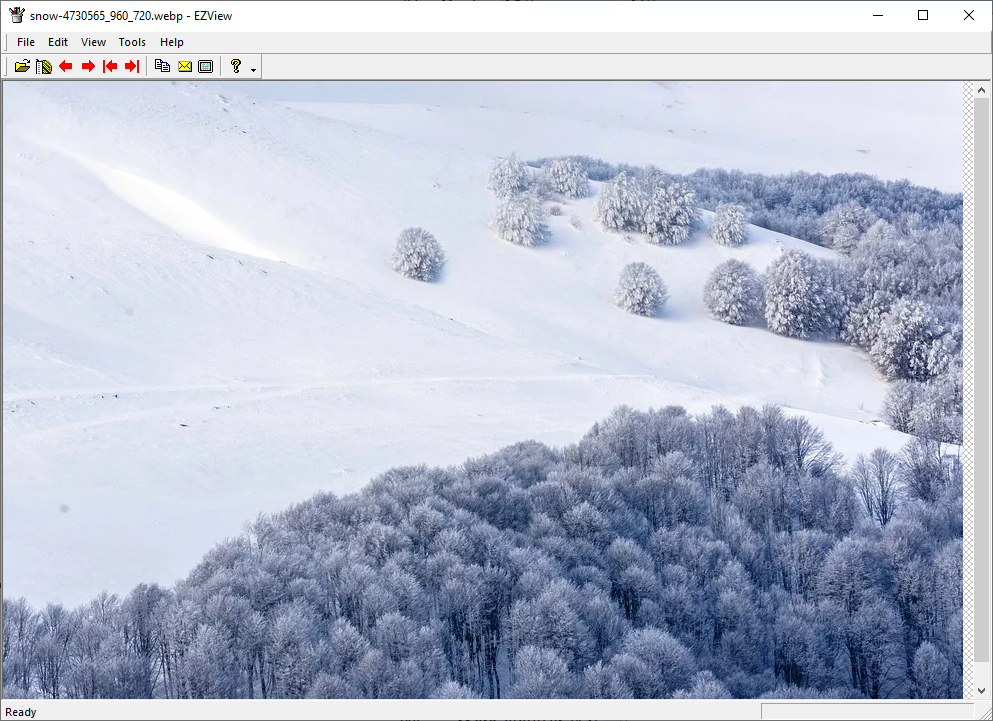Open the Edit menu
Screen dimensions: 993x721
[58, 42]
